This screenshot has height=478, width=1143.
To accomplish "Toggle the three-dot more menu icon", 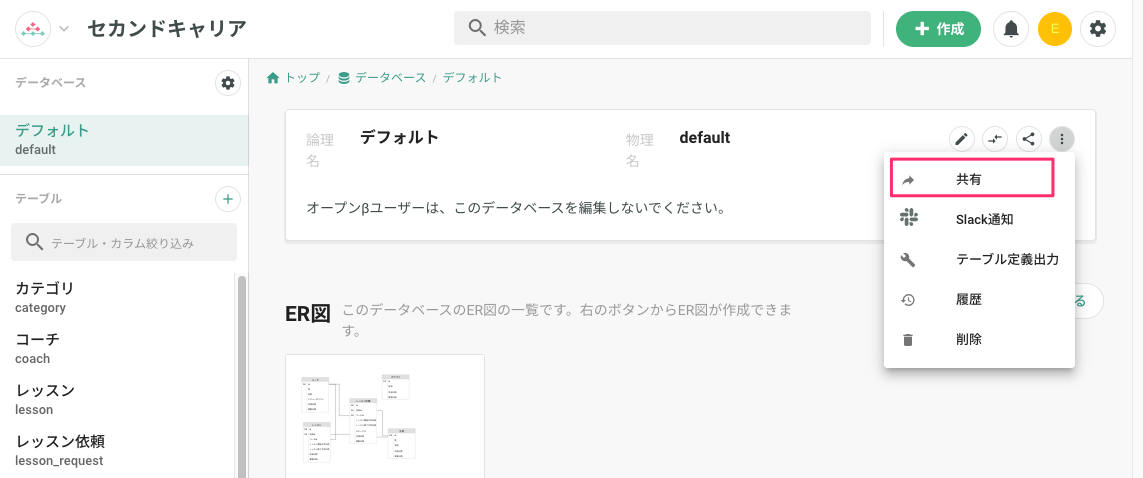I will [x=1062, y=138].
